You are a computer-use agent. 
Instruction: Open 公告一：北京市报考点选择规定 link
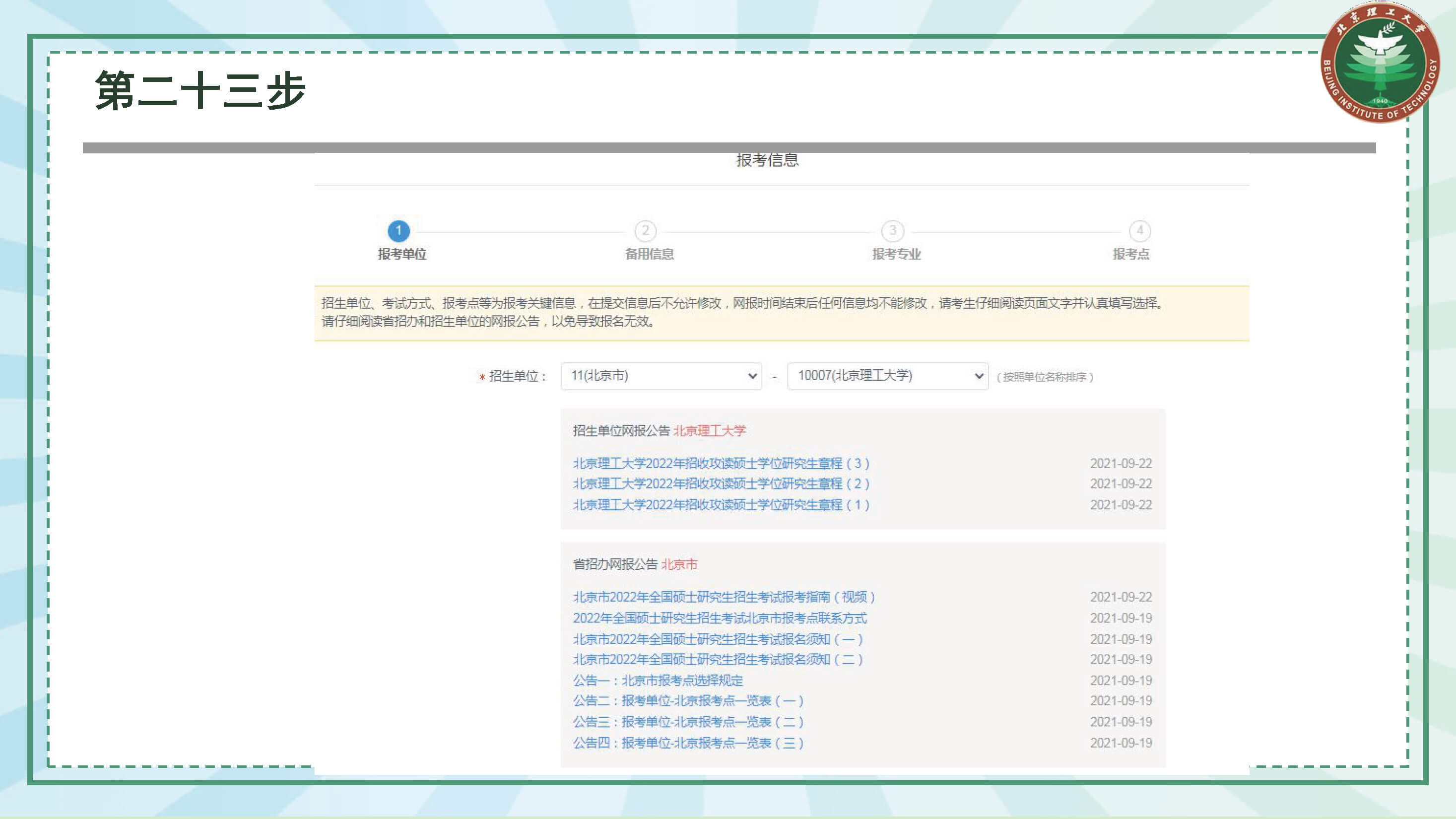tap(658, 681)
